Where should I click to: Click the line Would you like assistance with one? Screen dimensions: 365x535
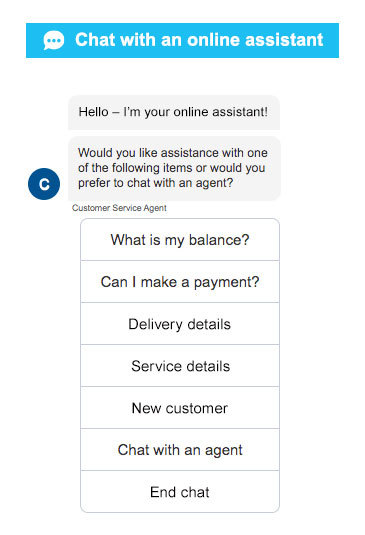click(173, 153)
